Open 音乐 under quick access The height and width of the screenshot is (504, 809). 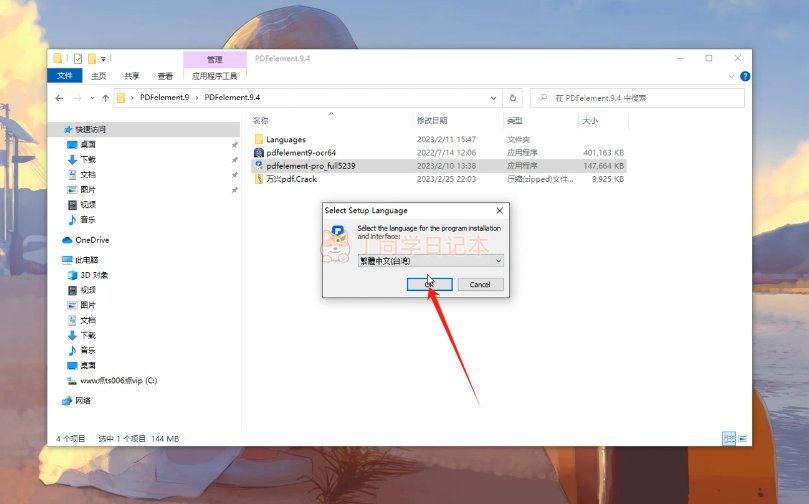88,219
